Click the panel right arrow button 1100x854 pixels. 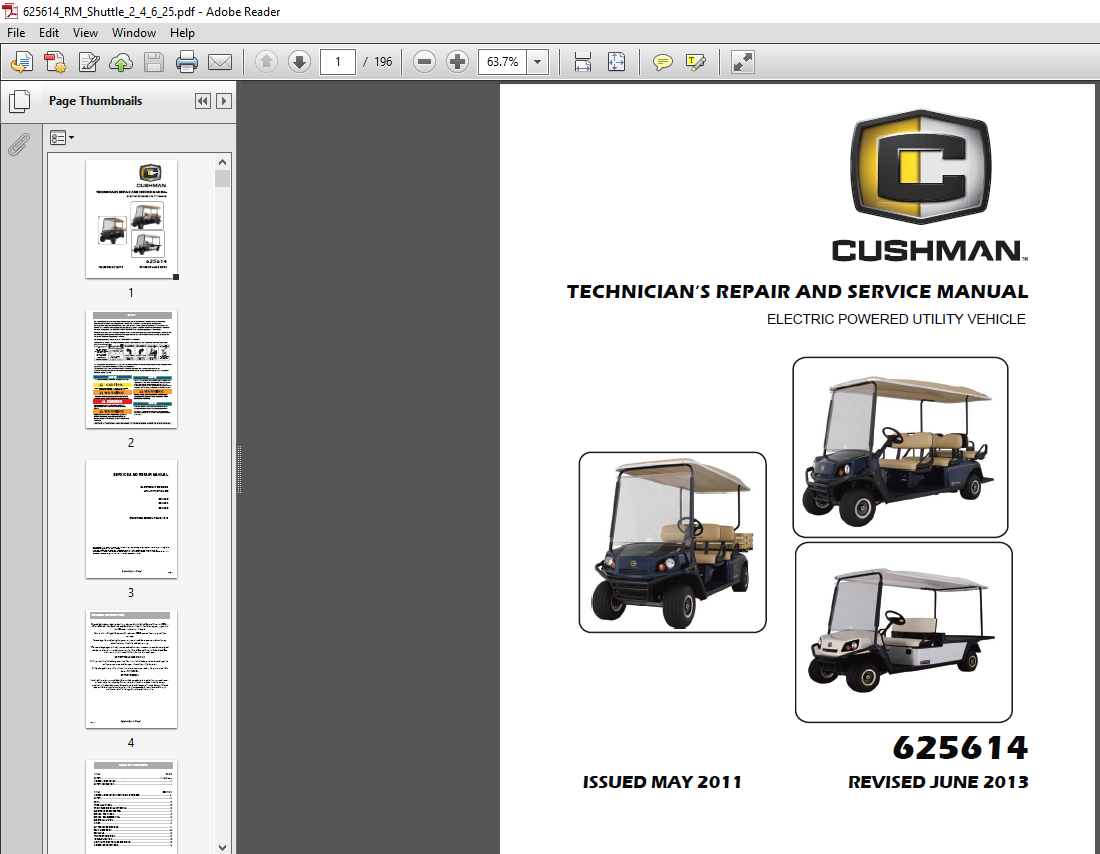224,101
